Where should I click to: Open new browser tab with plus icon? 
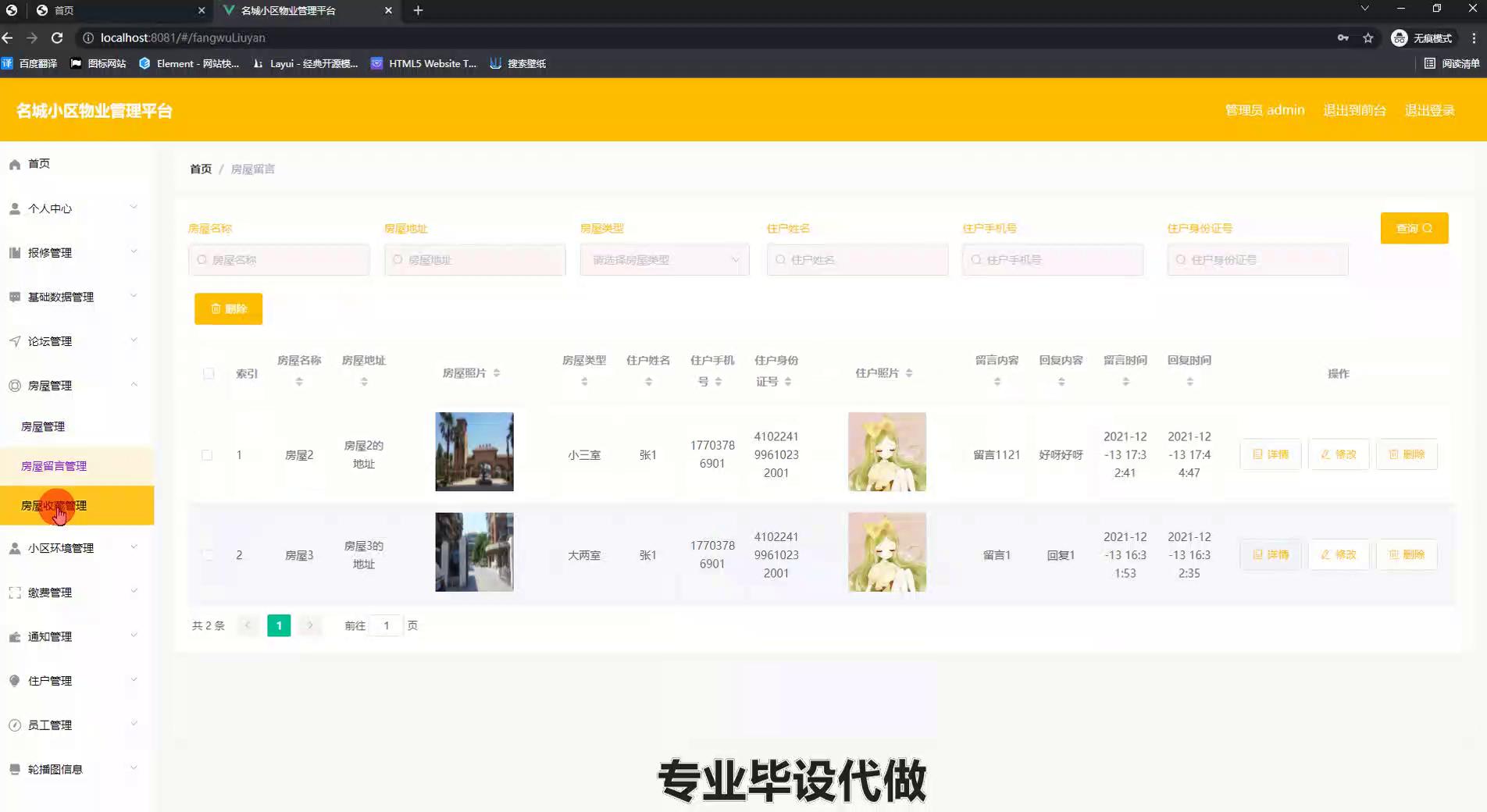(x=418, y=10)
